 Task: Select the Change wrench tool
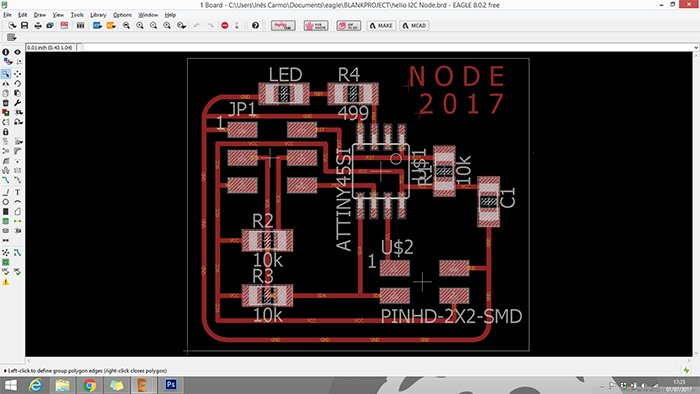coord(17,103)
